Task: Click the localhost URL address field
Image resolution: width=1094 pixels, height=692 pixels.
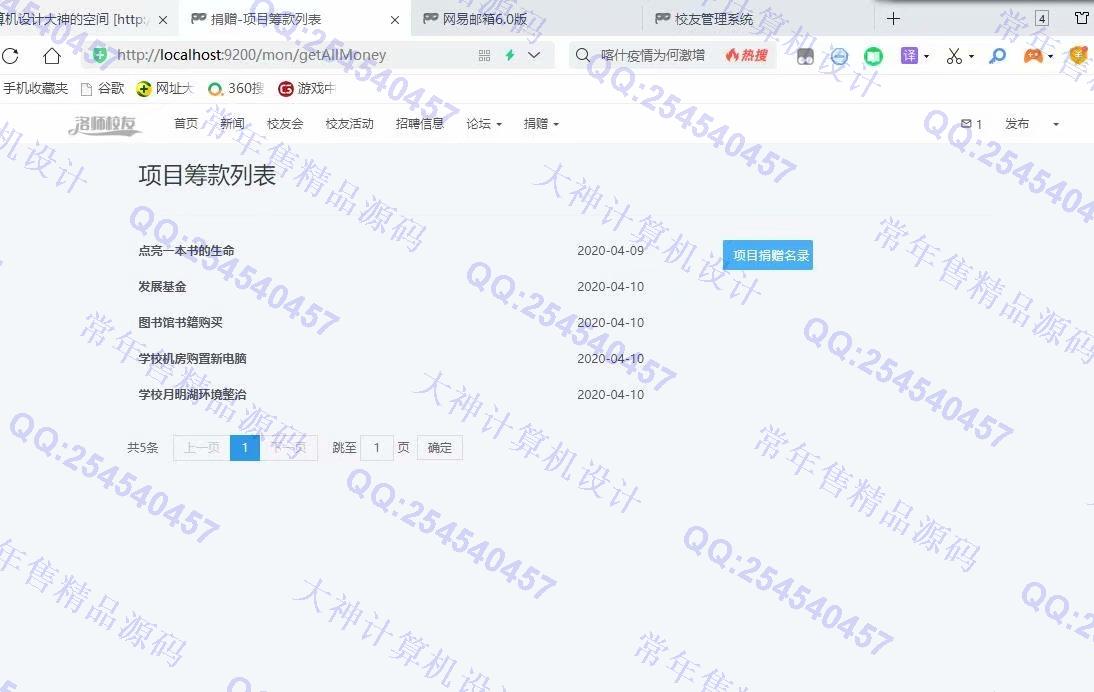Action: [x=251, y=55]
